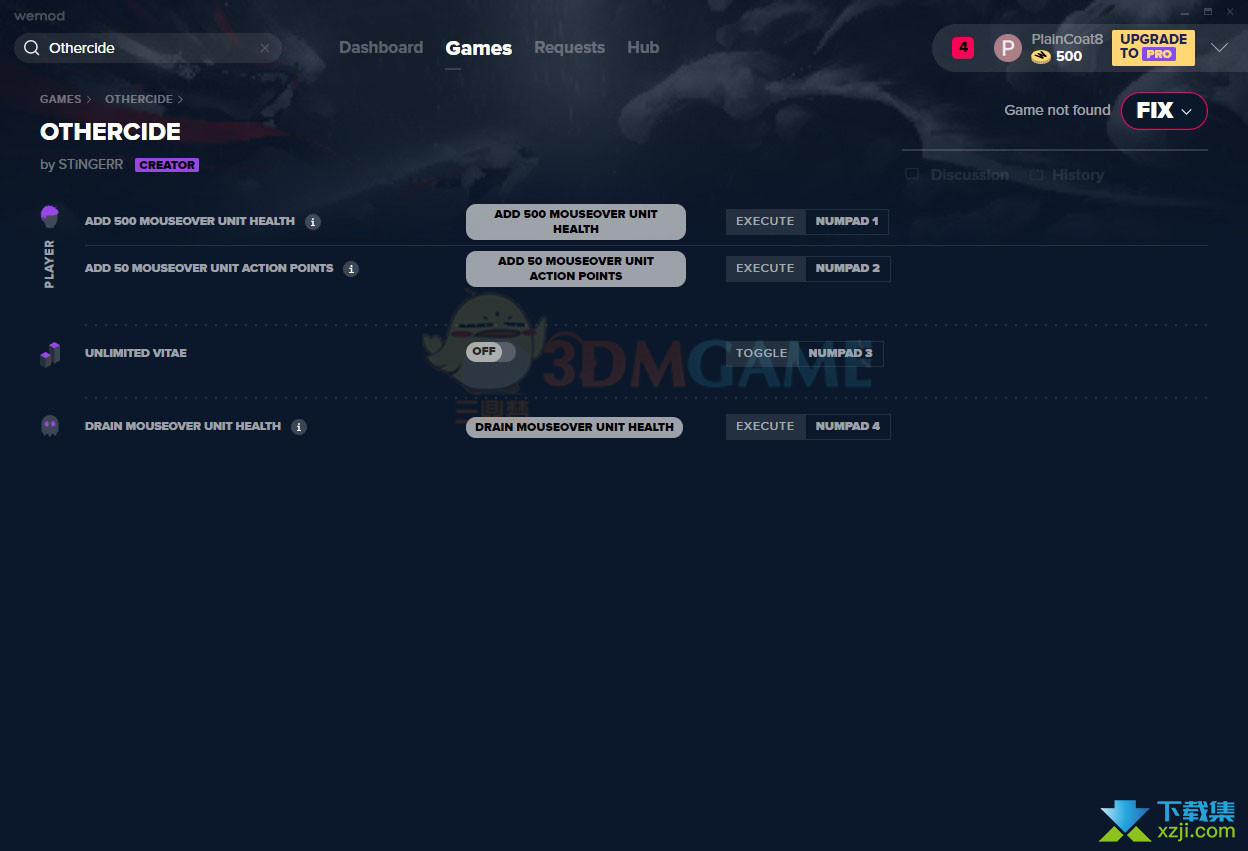Apply Add 500 Mouseover Unit Health cheat

click(576, 222)
